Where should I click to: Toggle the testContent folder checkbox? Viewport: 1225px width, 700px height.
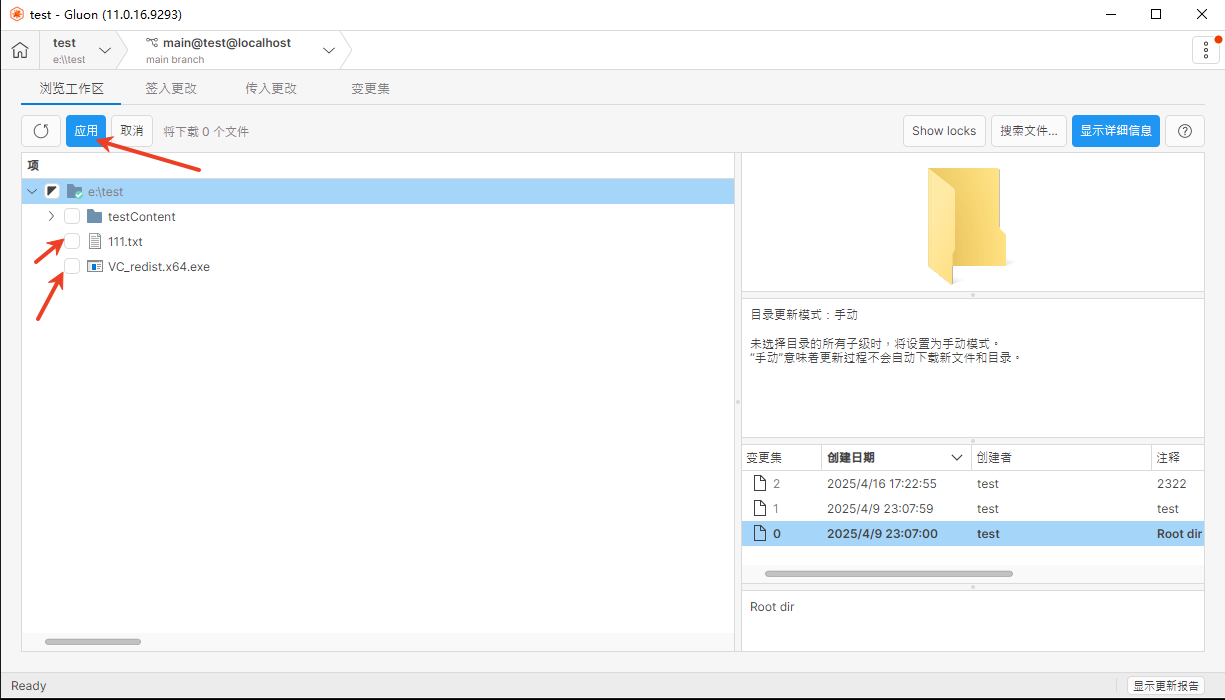[x=72, y=217]
